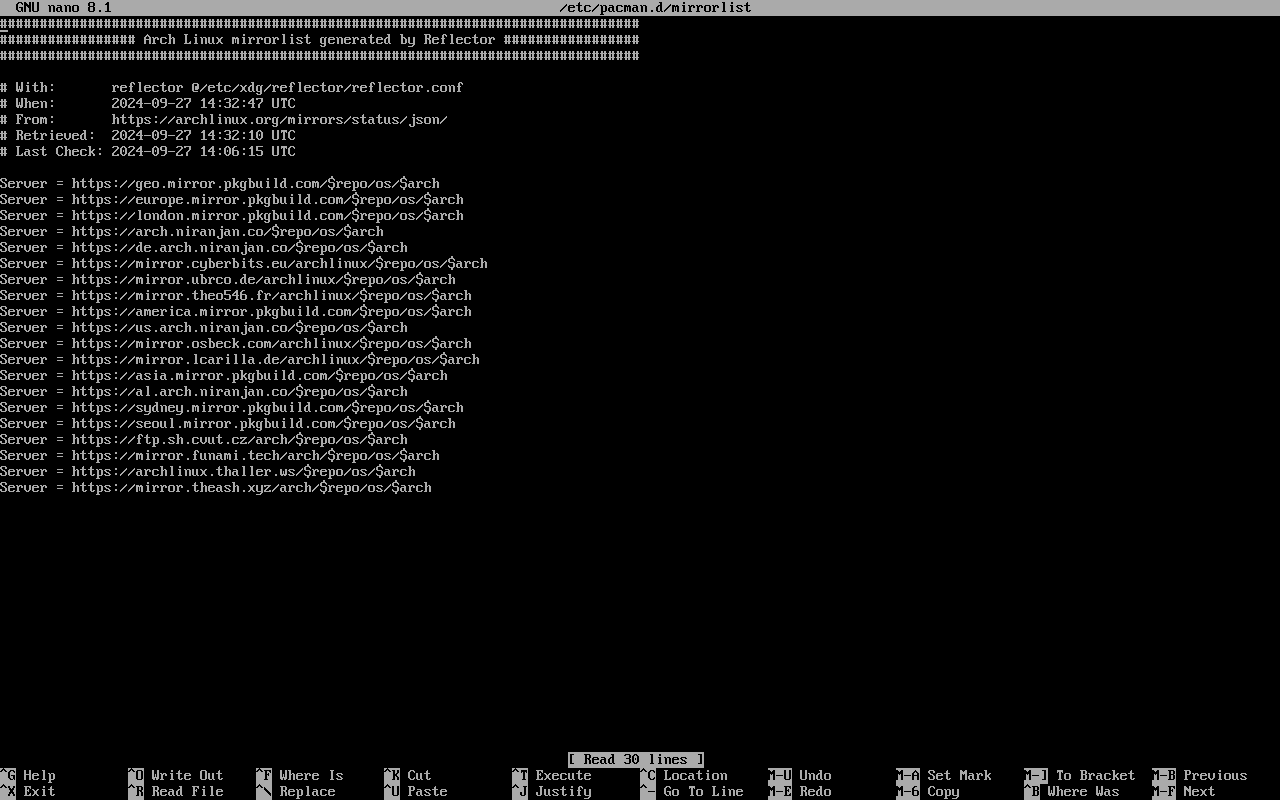1280x800 pixels.
Task: Select the To Bracket shortcut
Action: 1095,775
